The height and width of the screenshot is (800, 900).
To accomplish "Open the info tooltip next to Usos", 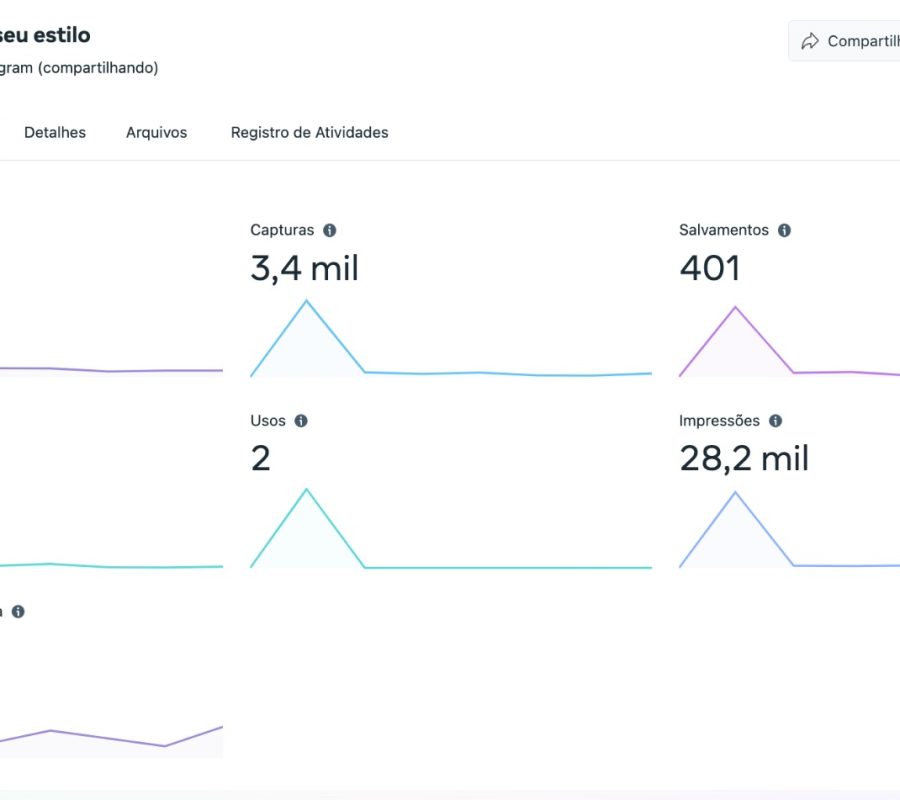I will (301, 421).
